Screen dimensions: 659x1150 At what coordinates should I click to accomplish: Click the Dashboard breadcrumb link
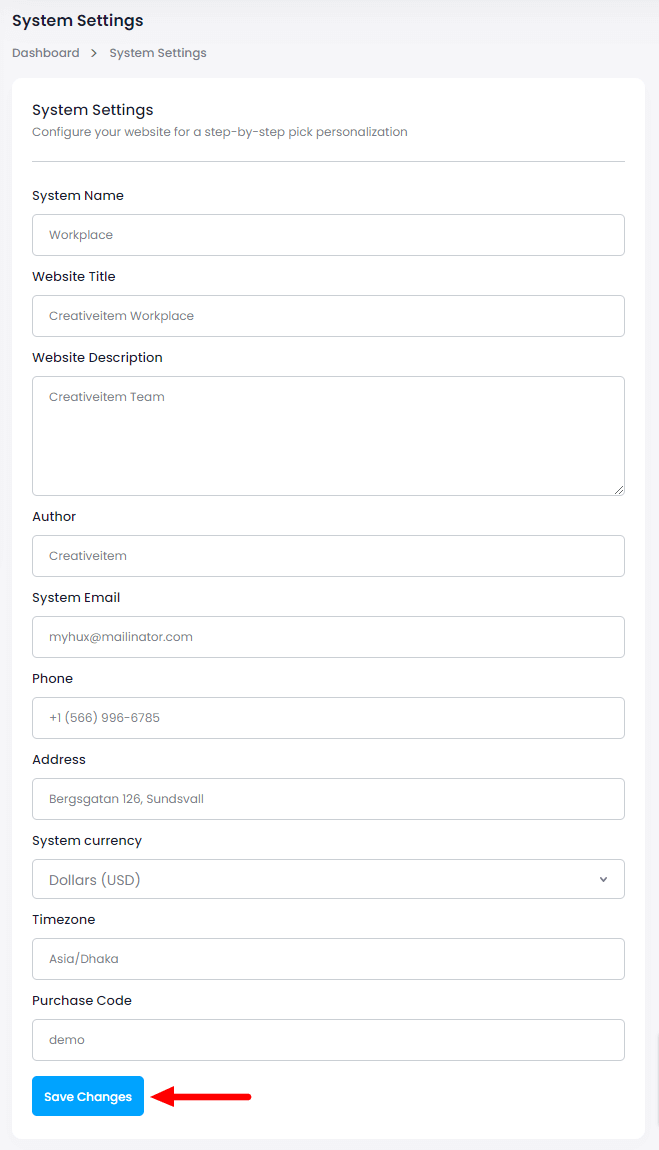pyautogui.click(x=45, y=53)
